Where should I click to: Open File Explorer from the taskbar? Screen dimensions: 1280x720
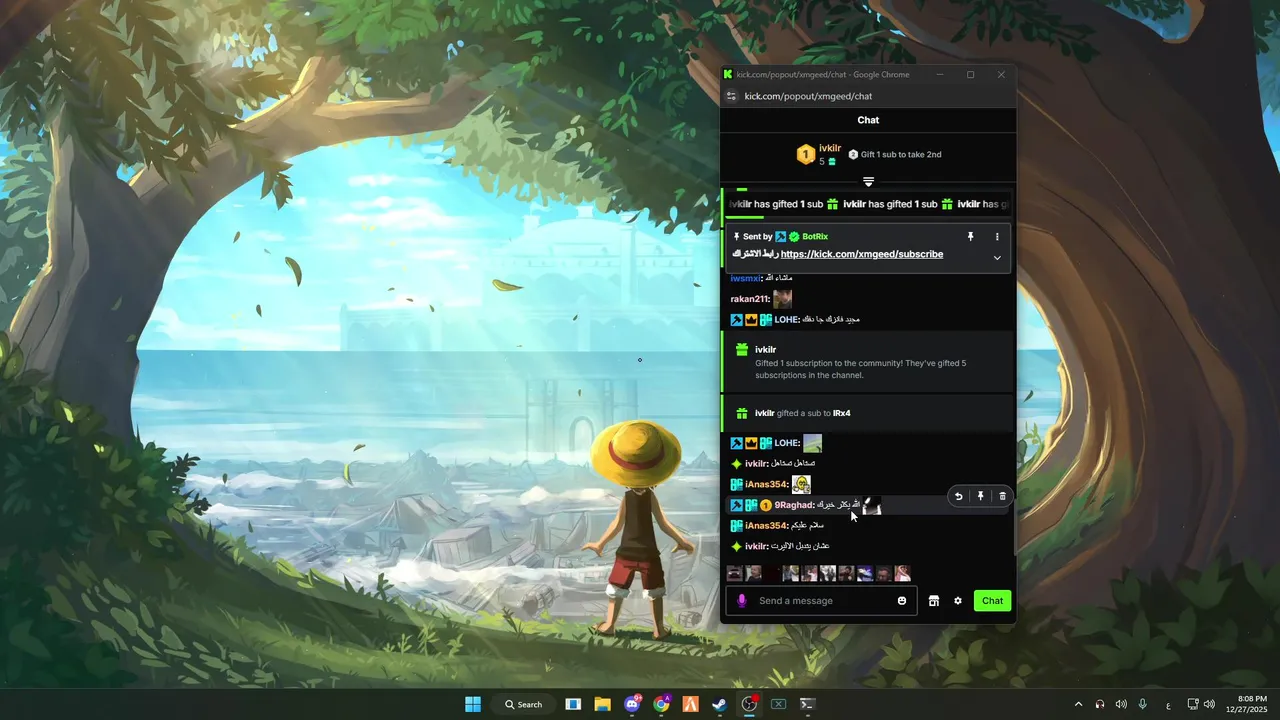coord(603,704)
